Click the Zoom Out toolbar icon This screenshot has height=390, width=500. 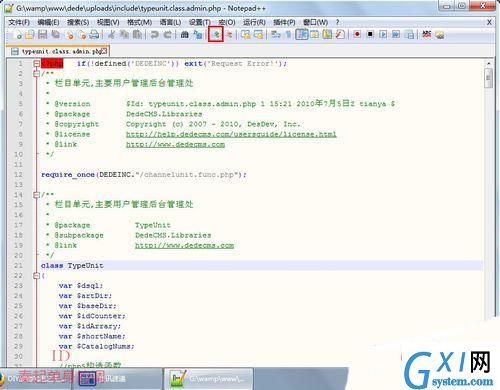[x=229, y=35]
